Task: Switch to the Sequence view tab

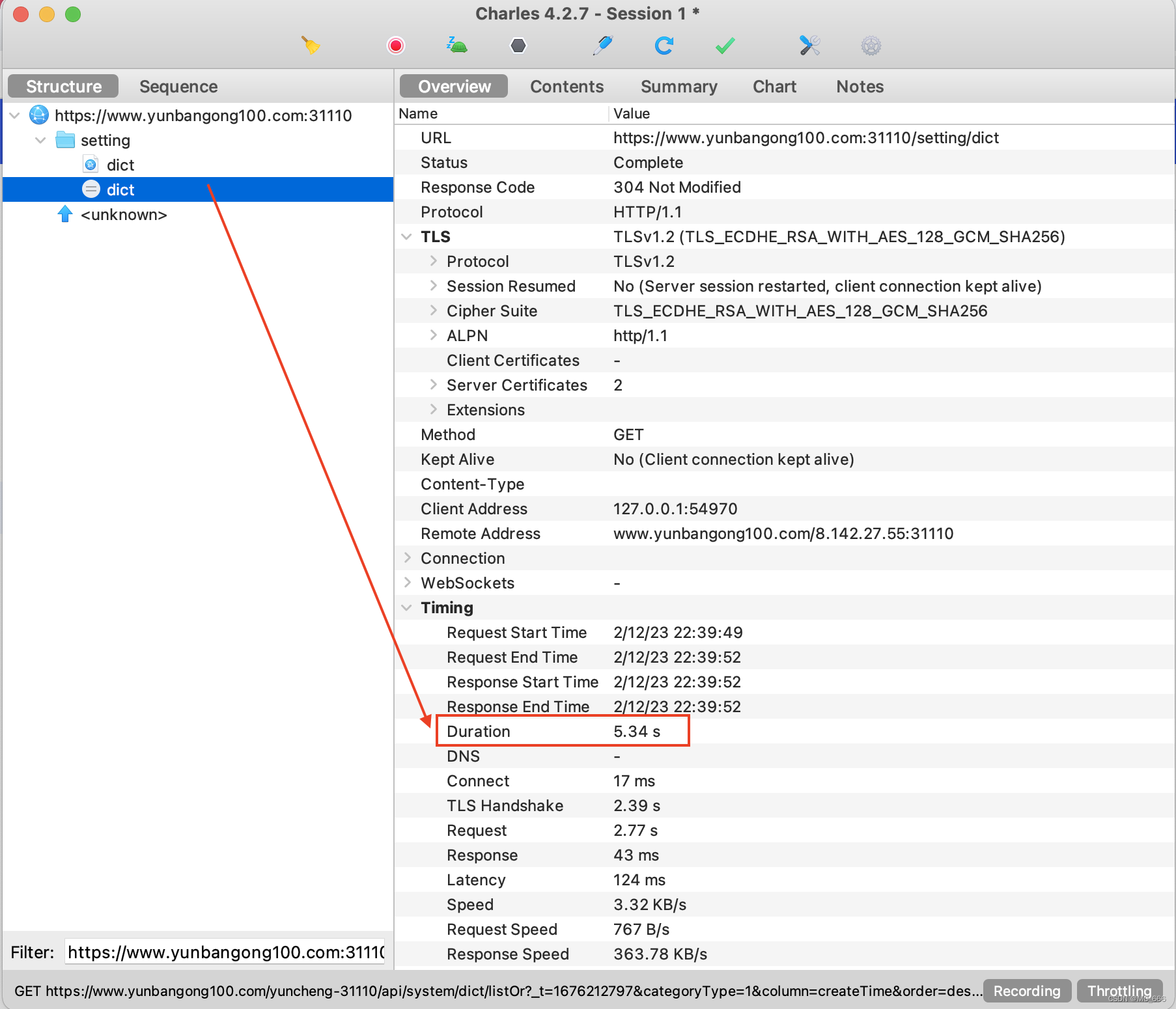Action: (x=178, y=87)
